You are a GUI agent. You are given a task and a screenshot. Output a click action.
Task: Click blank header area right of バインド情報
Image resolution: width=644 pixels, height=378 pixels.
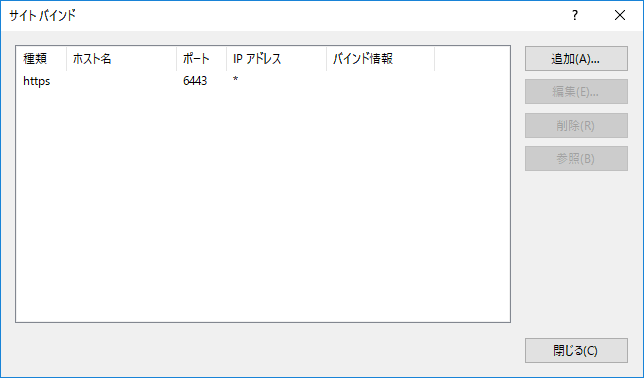(472, 59)
